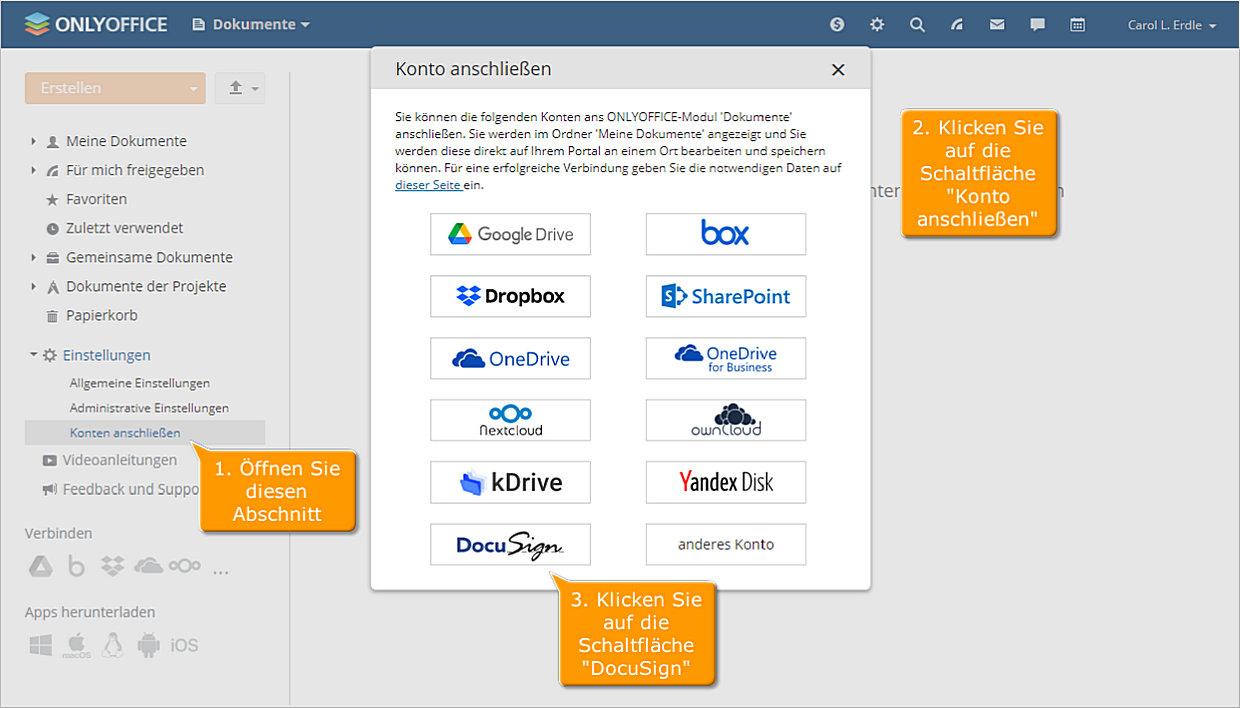Open Dokumente der Projekte
The height and width of the screenshot is (708, 1240).
pos(146,286)
